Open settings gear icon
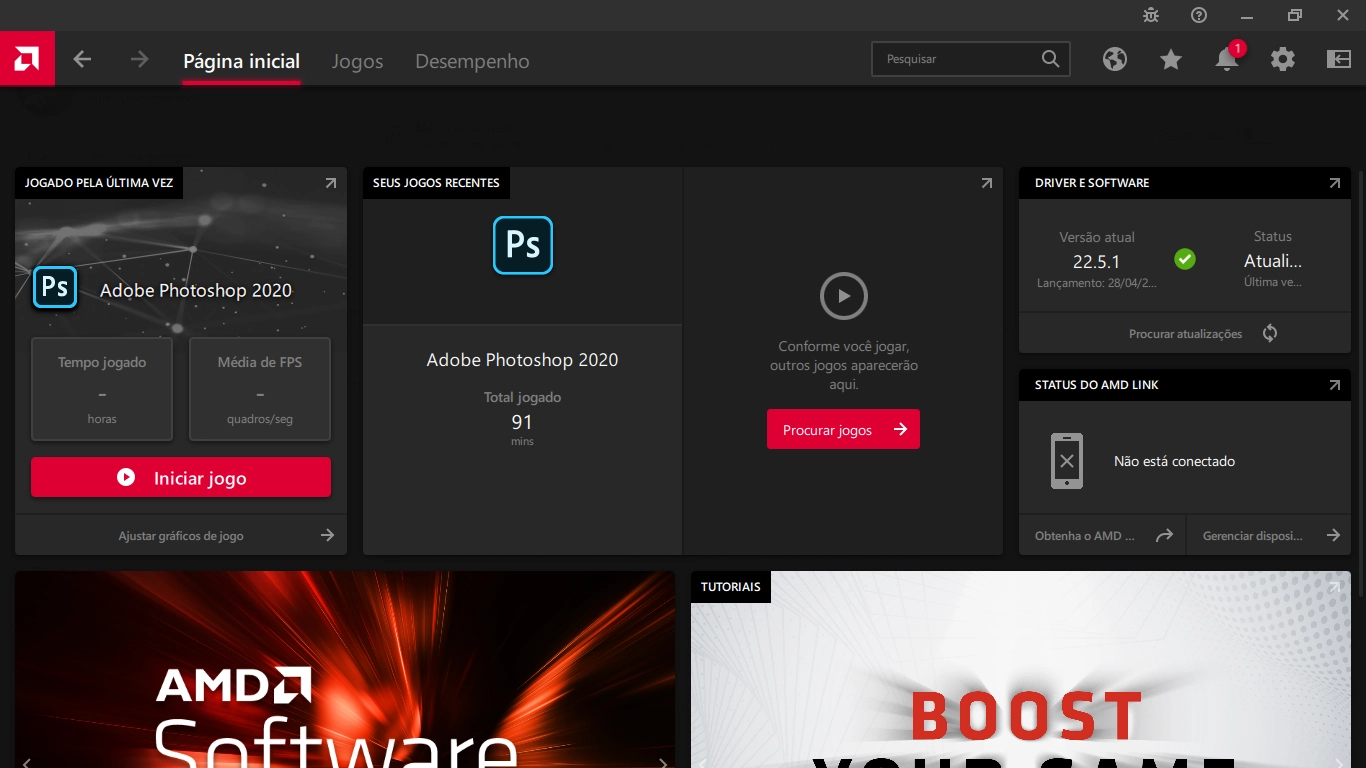1366x768 pixels. 1283,59
